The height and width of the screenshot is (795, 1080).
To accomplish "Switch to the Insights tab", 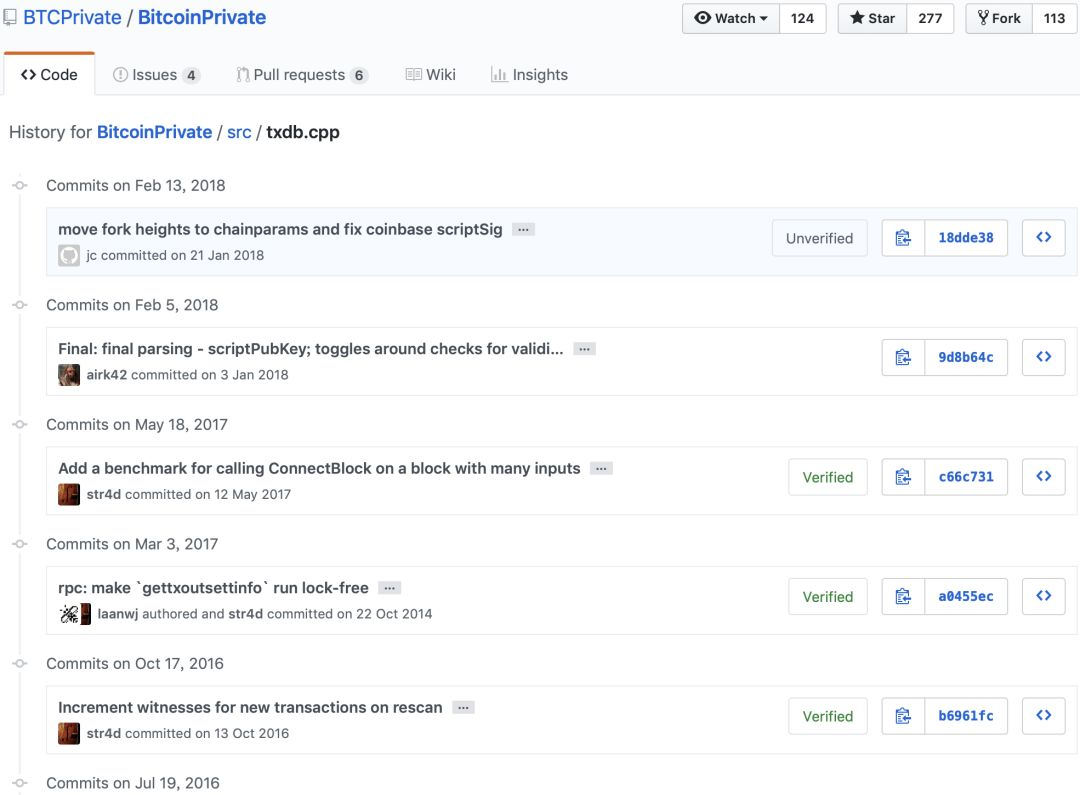I will click(529, 74).
